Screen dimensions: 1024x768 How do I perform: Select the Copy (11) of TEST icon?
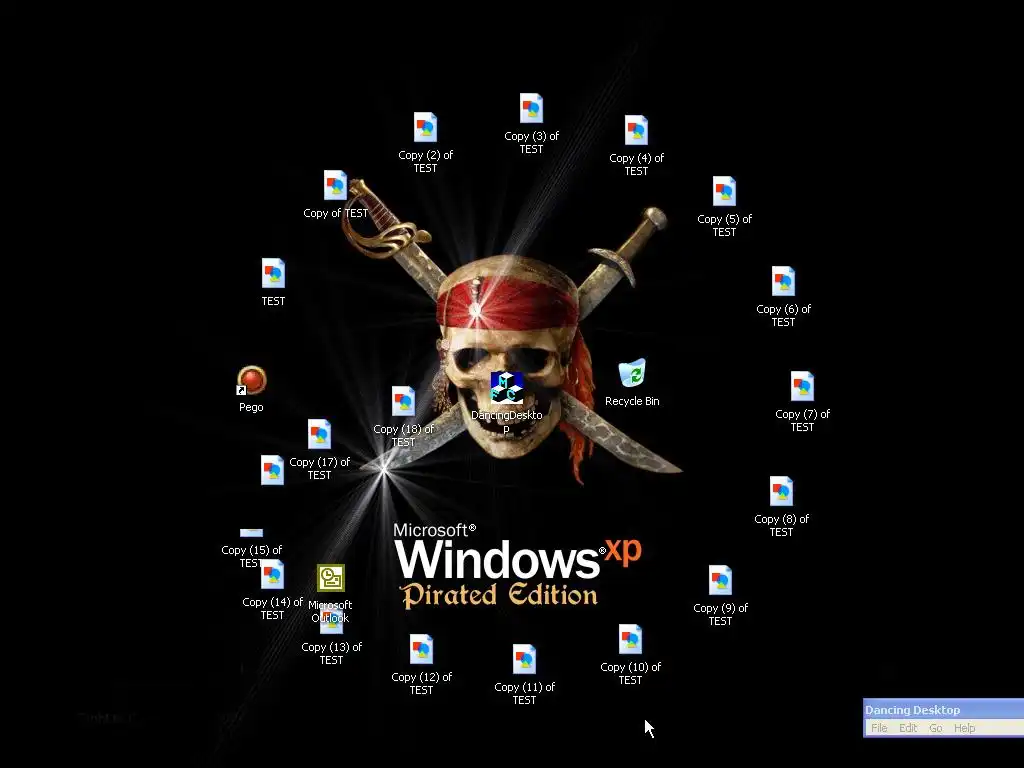(x=524, y=659)
